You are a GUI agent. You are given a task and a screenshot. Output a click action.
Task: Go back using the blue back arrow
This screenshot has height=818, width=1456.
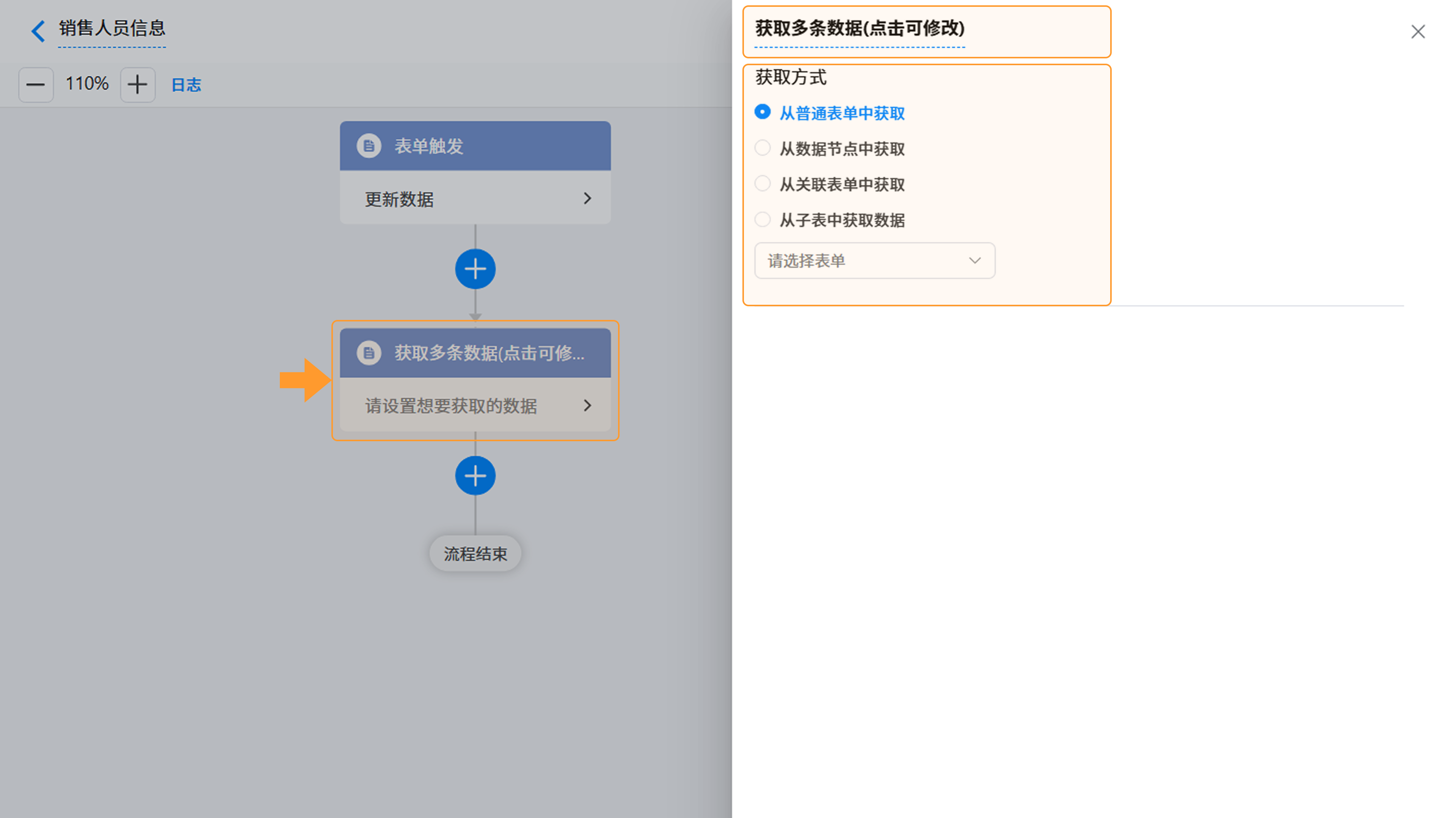tap(38, 30)
